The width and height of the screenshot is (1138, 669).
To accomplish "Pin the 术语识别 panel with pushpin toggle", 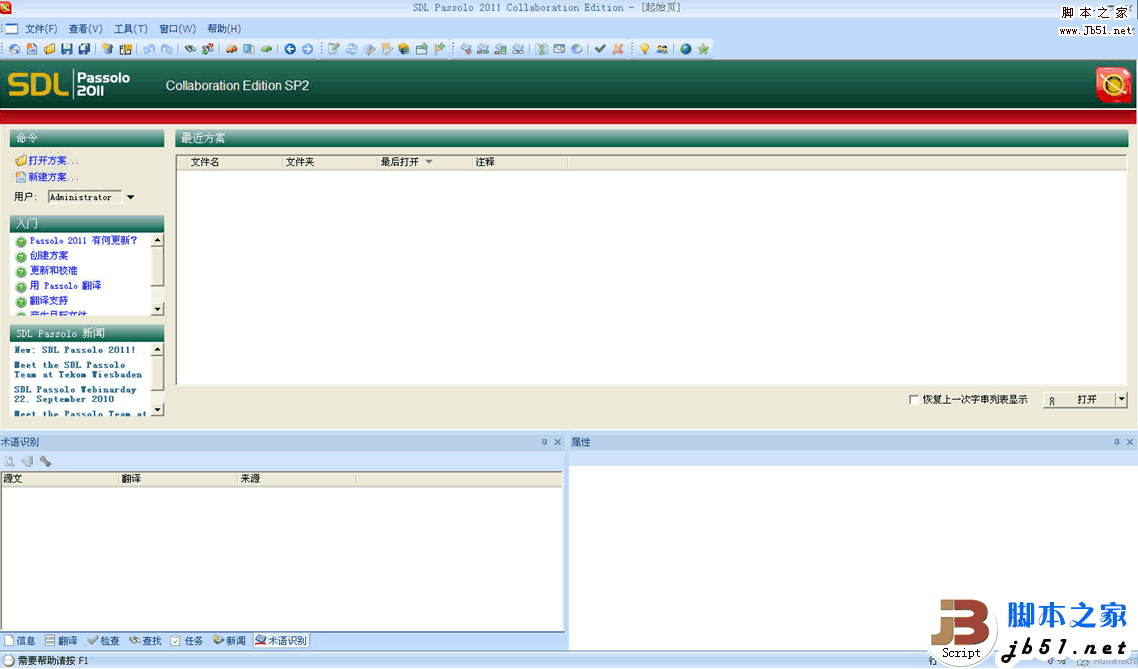I will (544, 442).
